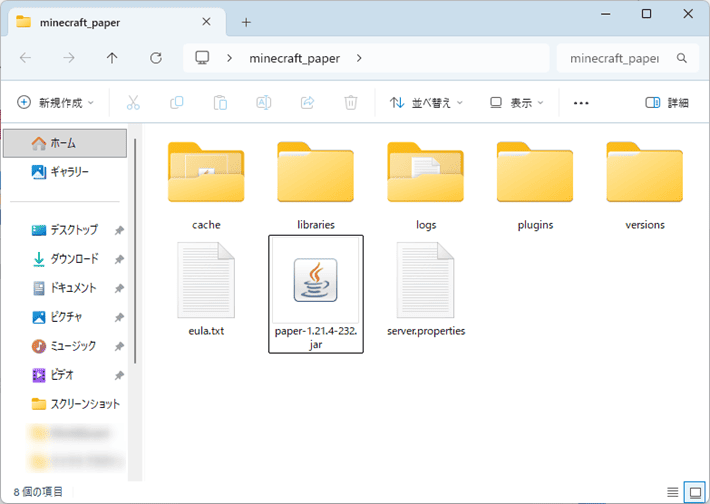Refresh the folder view
This screenshot has width=710, height=504.
coord(156,58)
